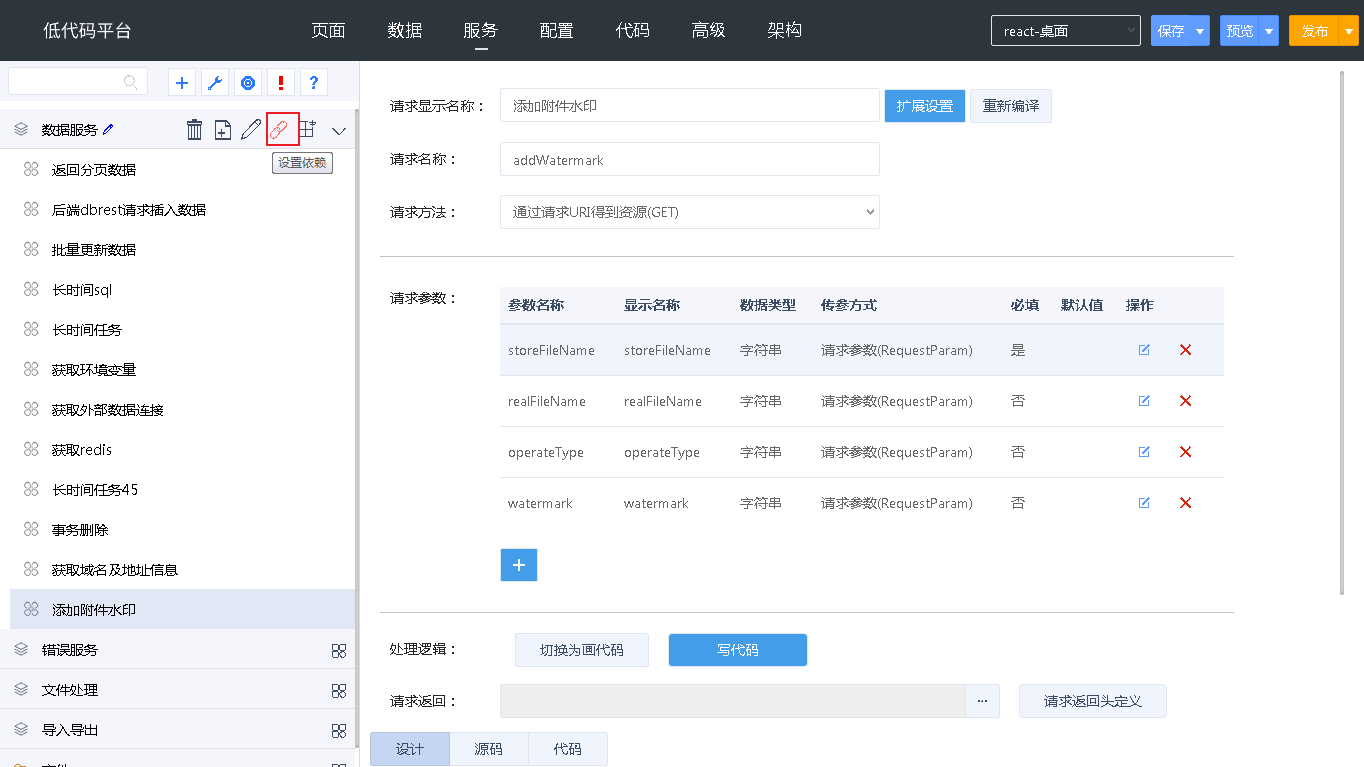Click the 扩展设置 button
The width and height of the screenshot is (1364, 767).
[x=925, y=106]
